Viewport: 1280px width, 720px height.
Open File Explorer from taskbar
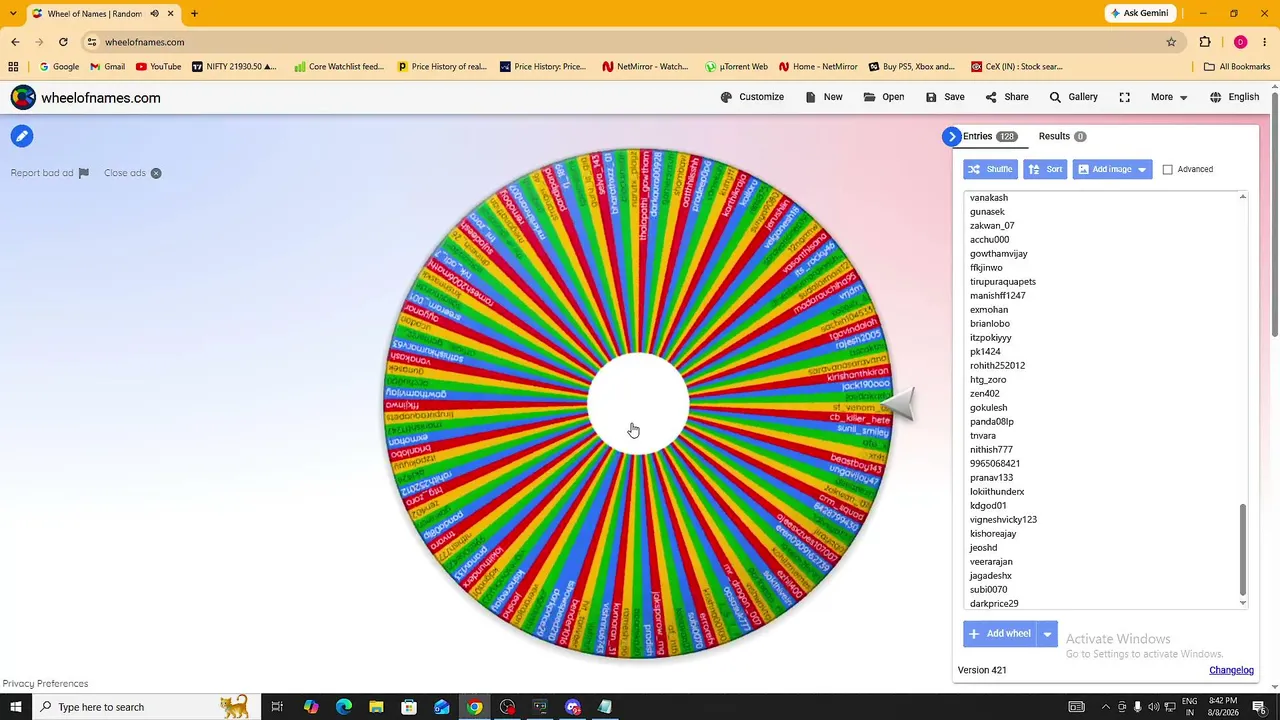376,707
